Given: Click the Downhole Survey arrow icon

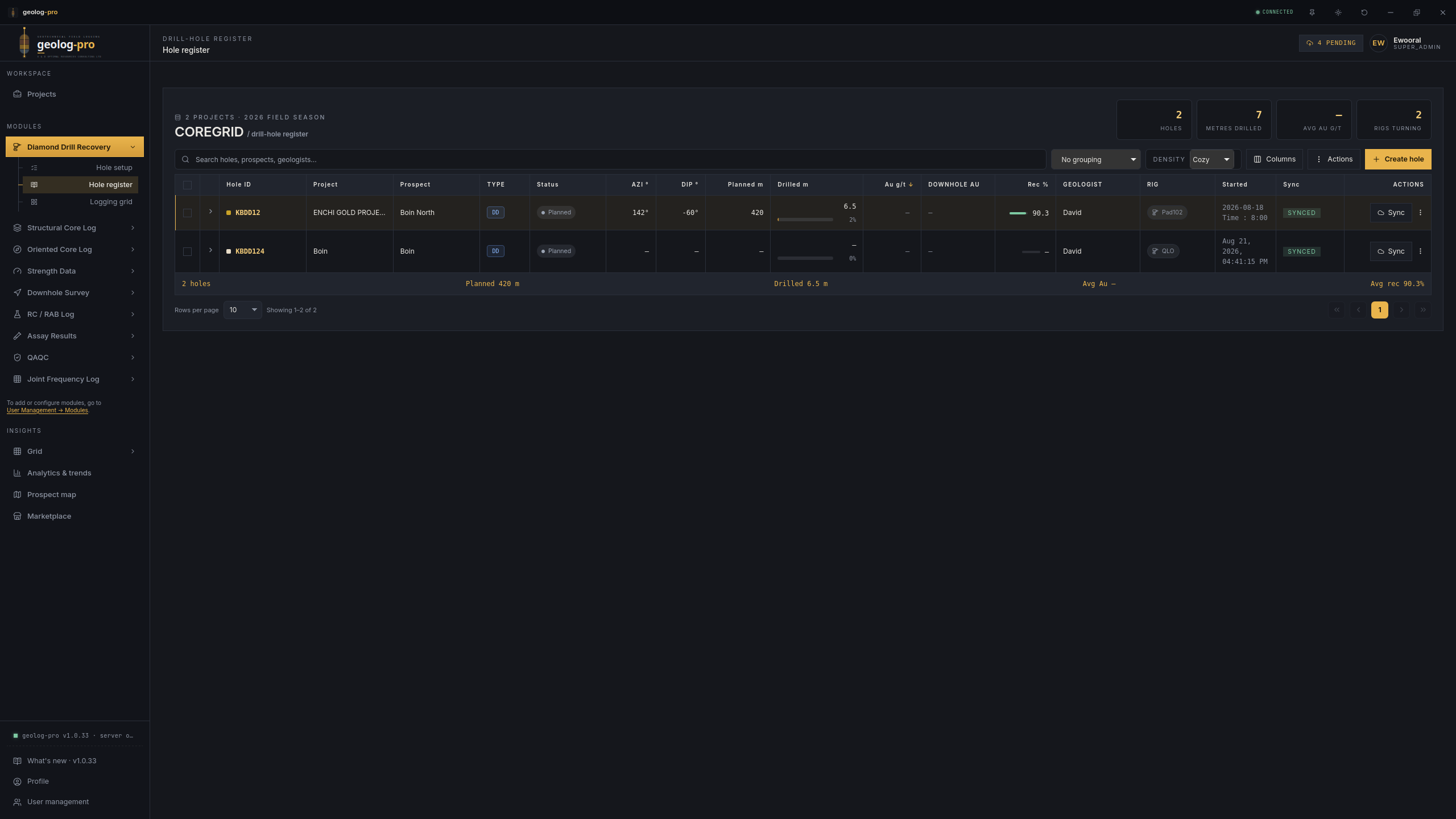Looking at the screenshot, I should (17, 293).
